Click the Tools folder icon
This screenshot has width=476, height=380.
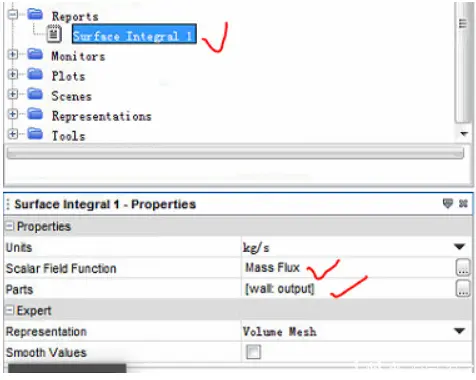(35, 134)
